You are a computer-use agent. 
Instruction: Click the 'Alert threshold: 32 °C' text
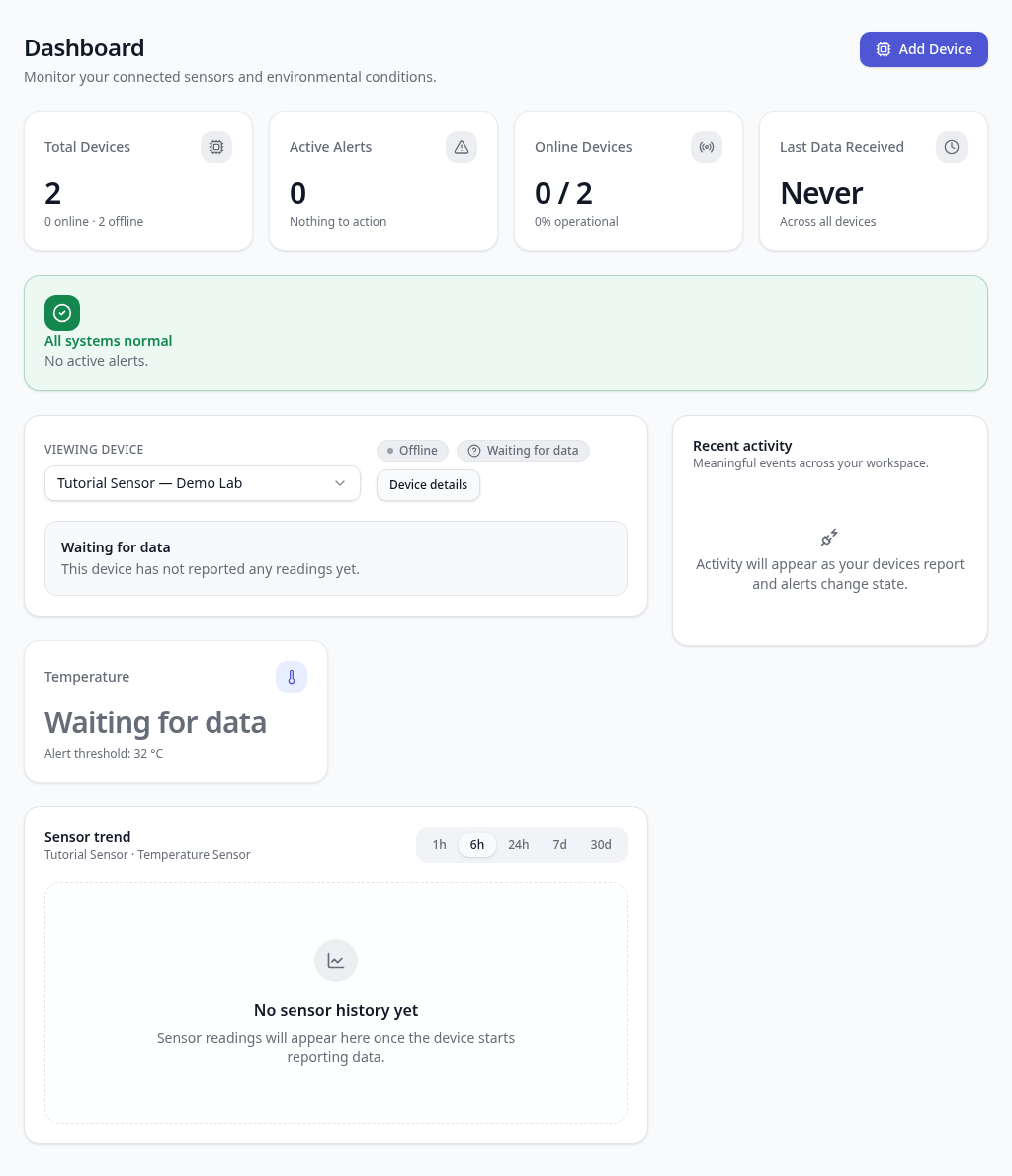104,754
